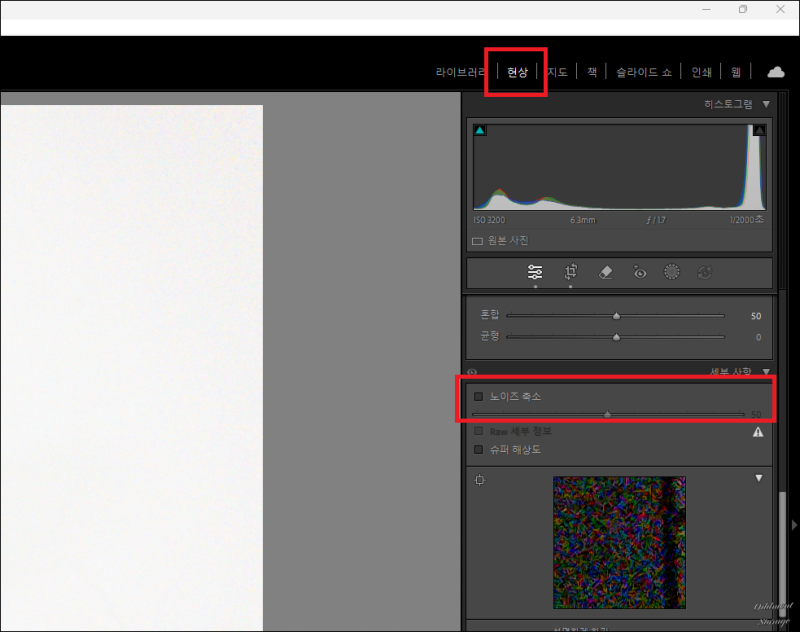Go to the 슬라이드 쇼 module

tap(644, 72)
